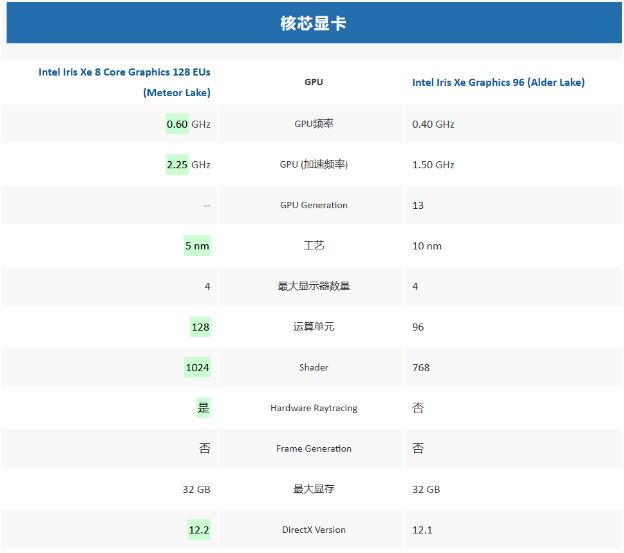Select the 5 nm process value
Viewport: 624px width, 553px height.
pyautogui.click(x=197, y=246)
